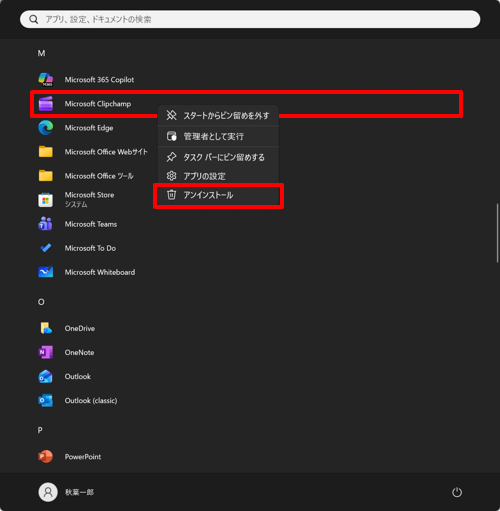Image resolution: width=500 pixels, height=511 pixels.
Task: Click the power button icon
Action: tap(457, 492)
